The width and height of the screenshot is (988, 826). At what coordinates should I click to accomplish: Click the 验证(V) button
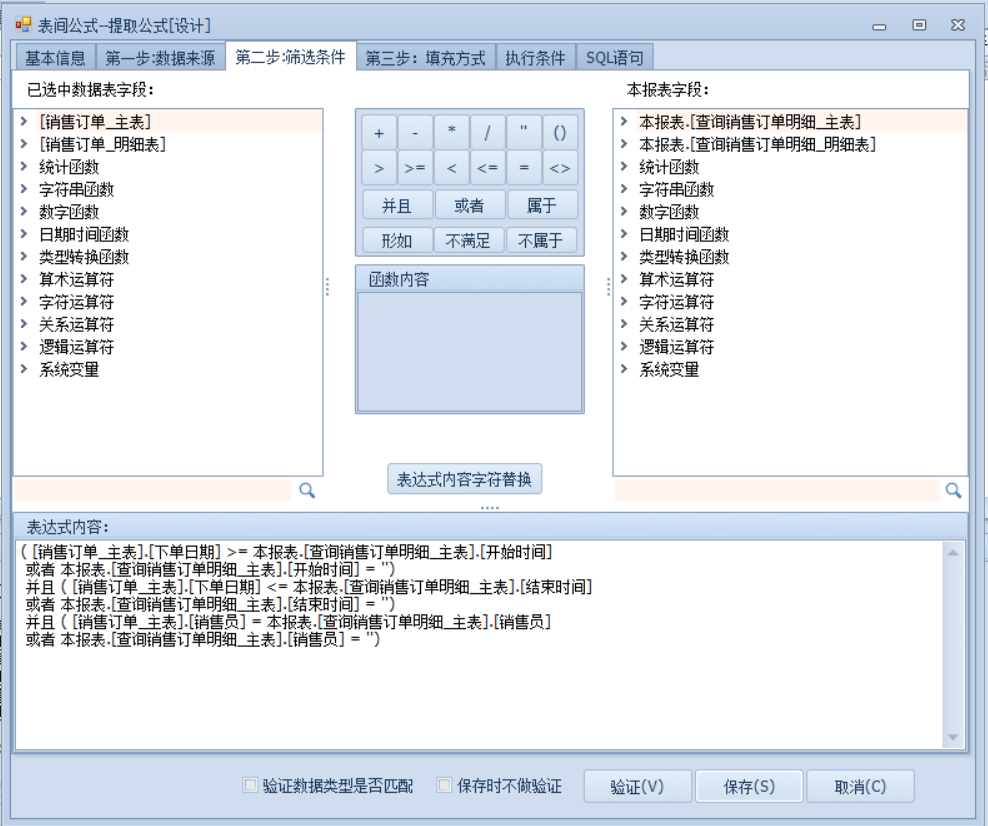(637, 787)
